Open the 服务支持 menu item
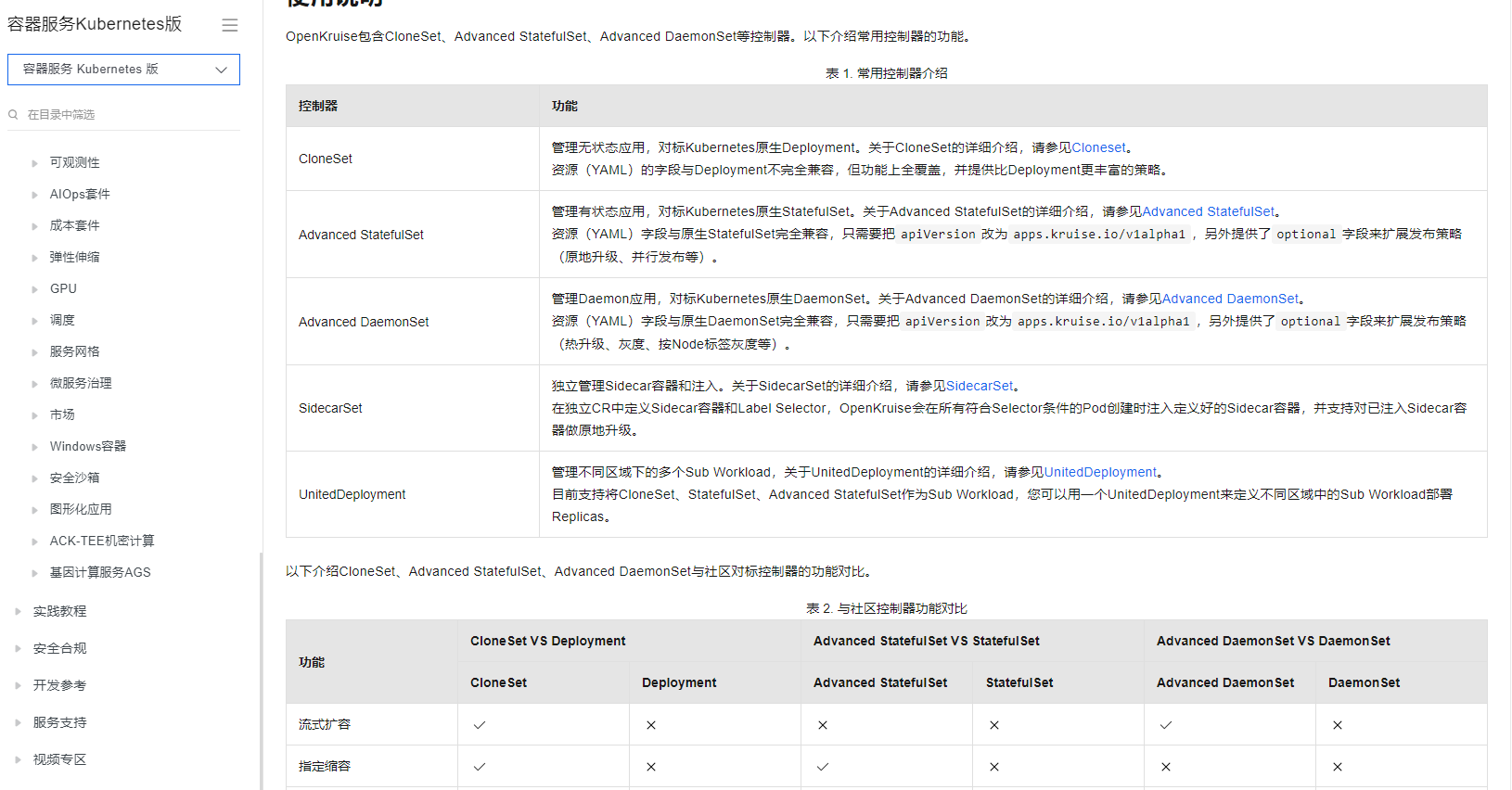 [59, 722]
